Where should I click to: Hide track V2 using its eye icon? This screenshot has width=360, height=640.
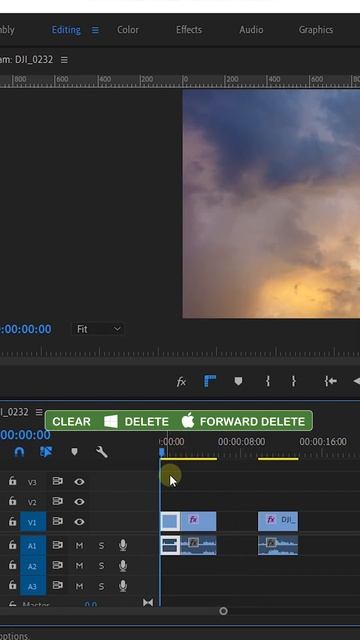(79, 501)
